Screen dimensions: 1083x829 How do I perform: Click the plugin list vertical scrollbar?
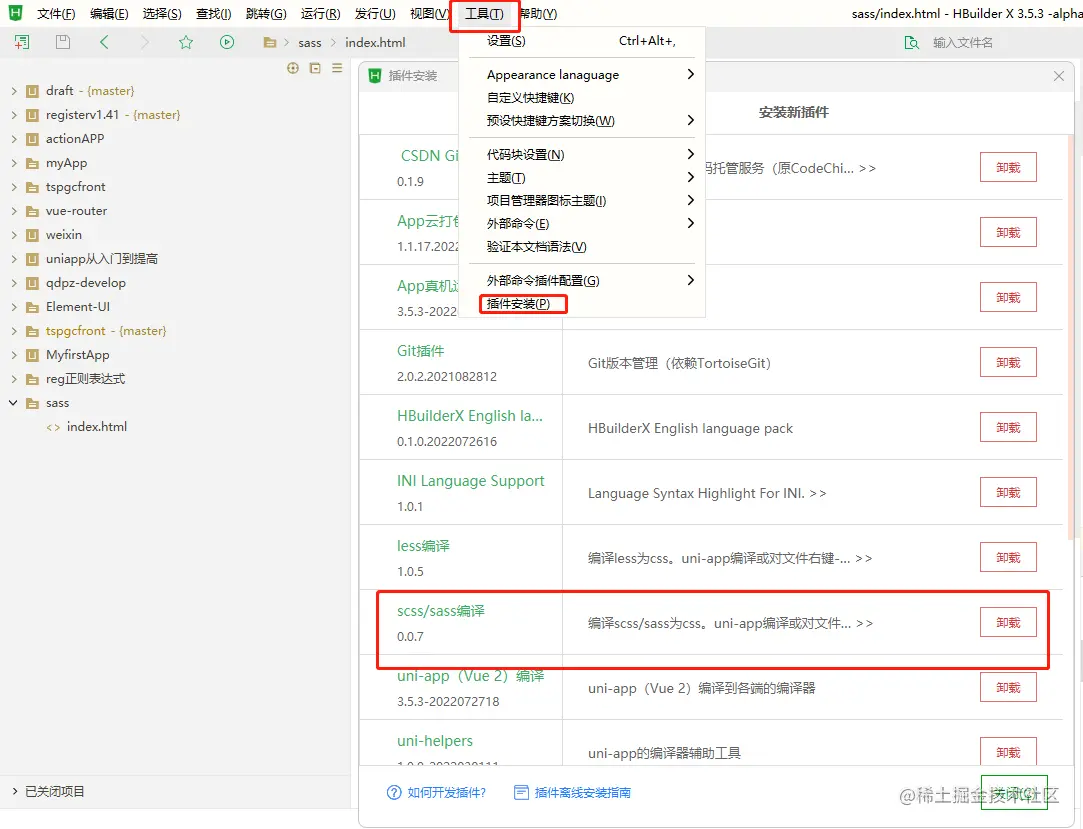[1071, 337]
